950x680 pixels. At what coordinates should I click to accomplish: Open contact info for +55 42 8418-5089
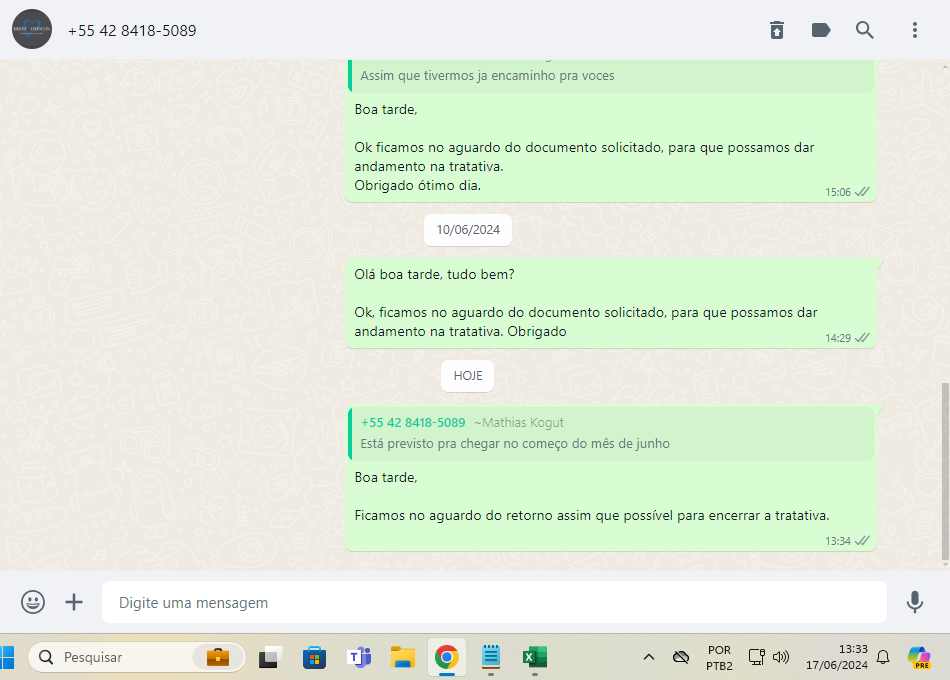[x=132, y=31]
